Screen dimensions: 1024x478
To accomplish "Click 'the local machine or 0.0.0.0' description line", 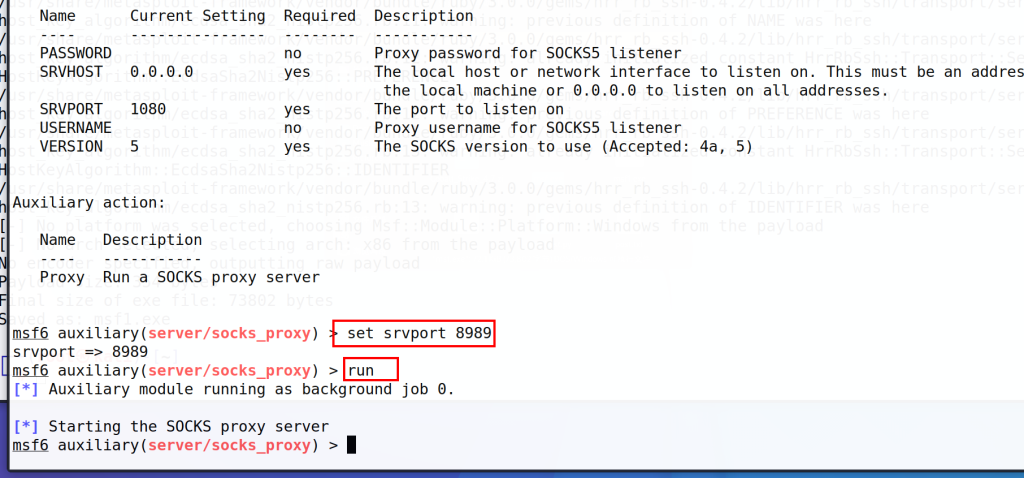I will click(636, 90).
